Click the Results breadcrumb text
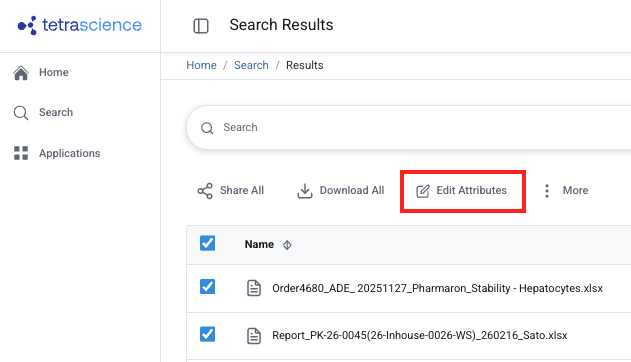This screenshot has width=631, height=362. [x=305, y=65]
